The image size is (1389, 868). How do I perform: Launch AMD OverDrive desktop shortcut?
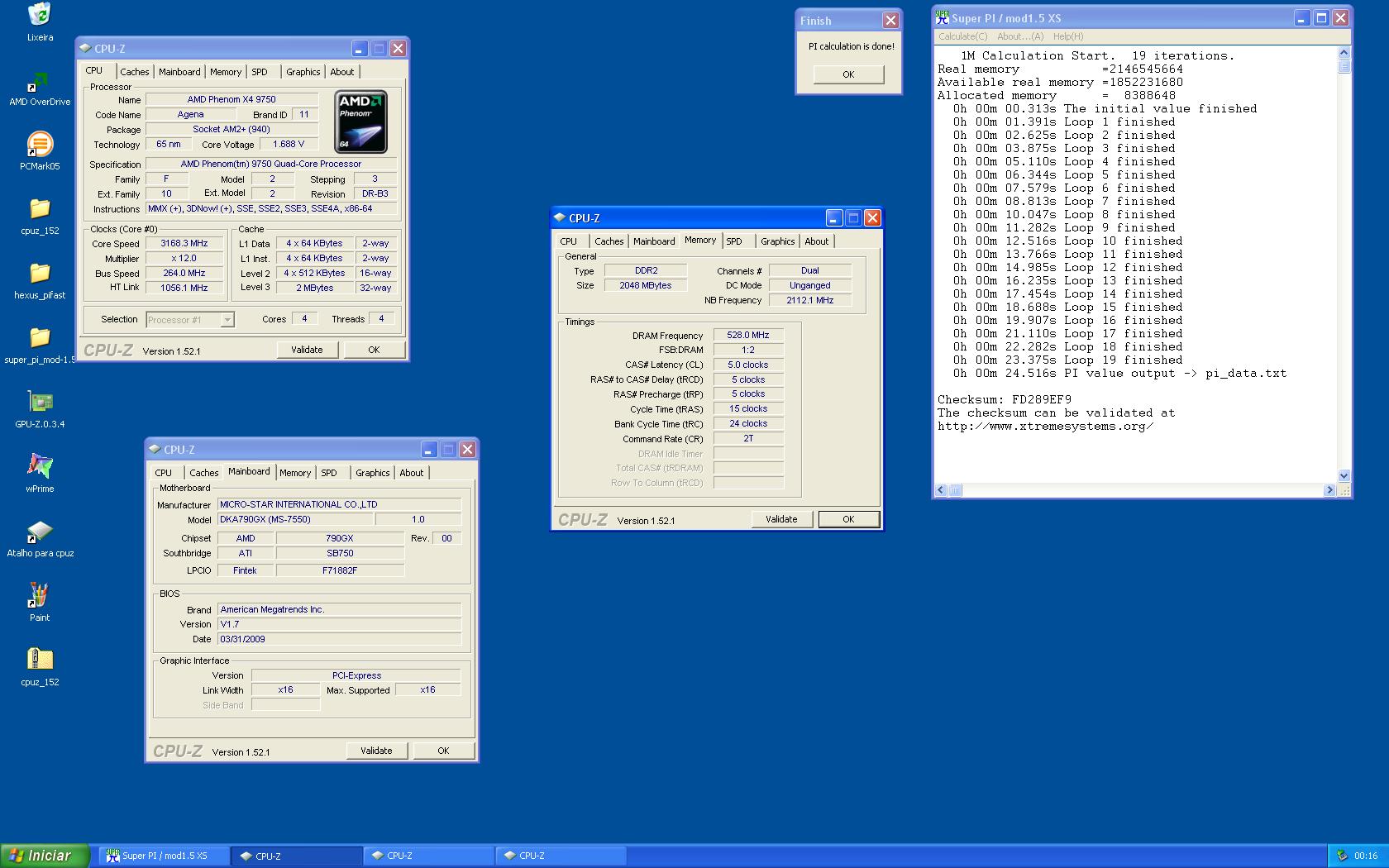coord(40,80)
